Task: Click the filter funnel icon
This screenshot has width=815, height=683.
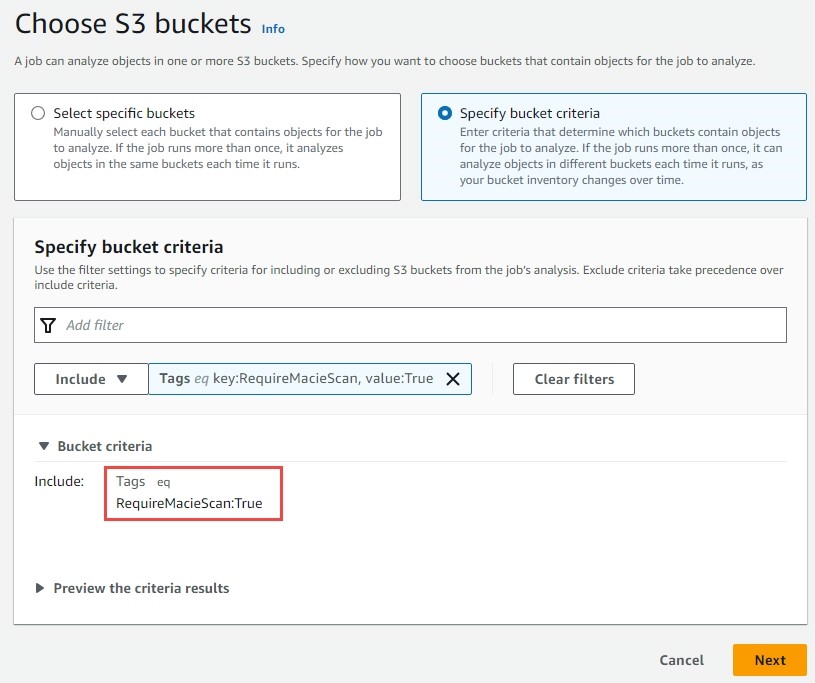Action: coord(48,325)
